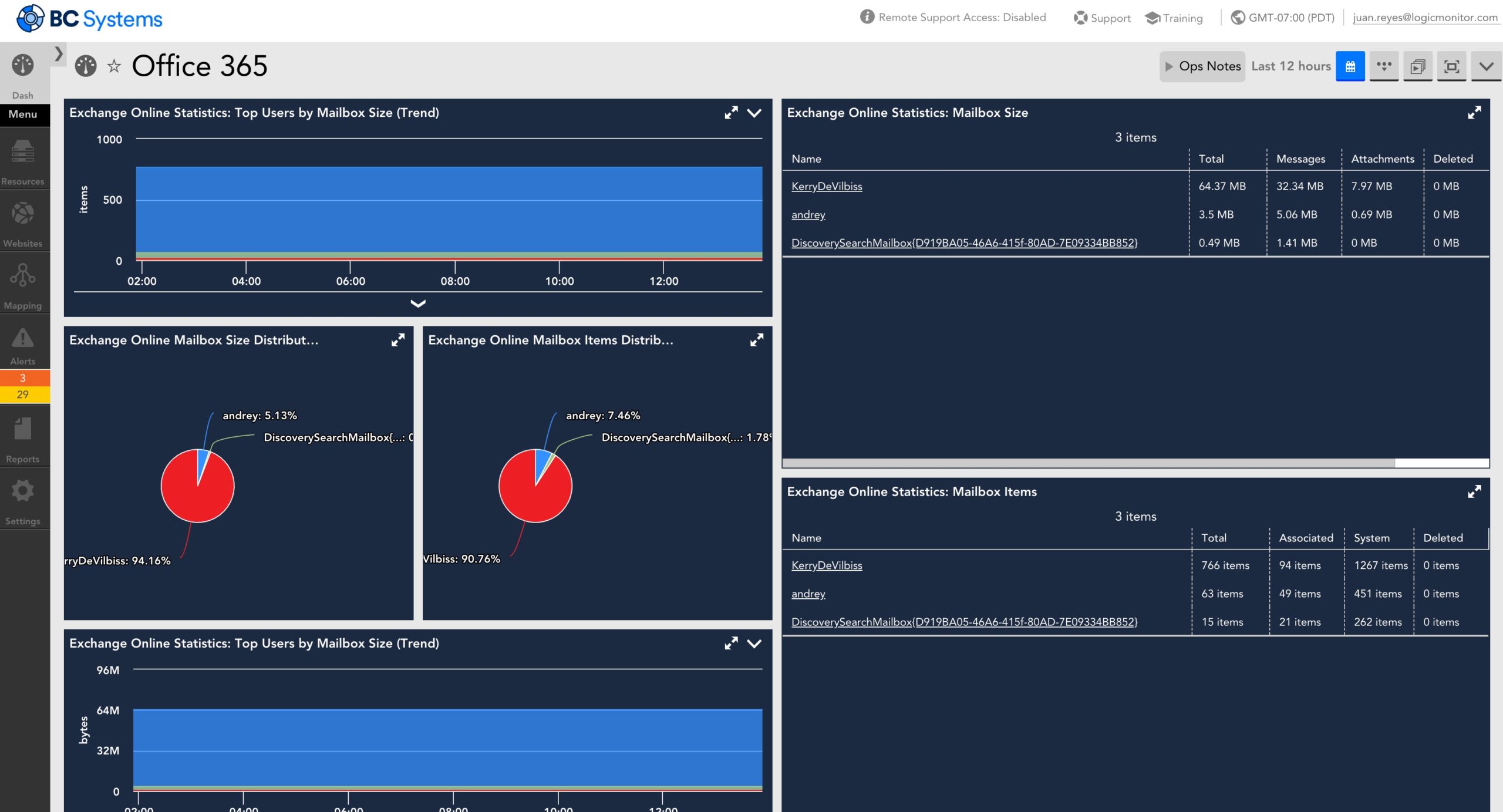Sort Mailbox Items table by System
The width and height of the screenshot is (1503, 812).
click(x=1371, y=538)
